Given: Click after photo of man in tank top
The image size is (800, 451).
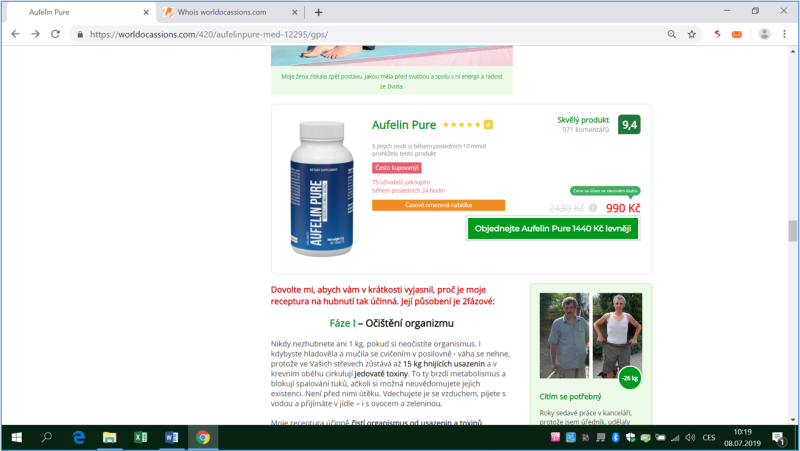Looking at the screenshot, I should 617,336.
